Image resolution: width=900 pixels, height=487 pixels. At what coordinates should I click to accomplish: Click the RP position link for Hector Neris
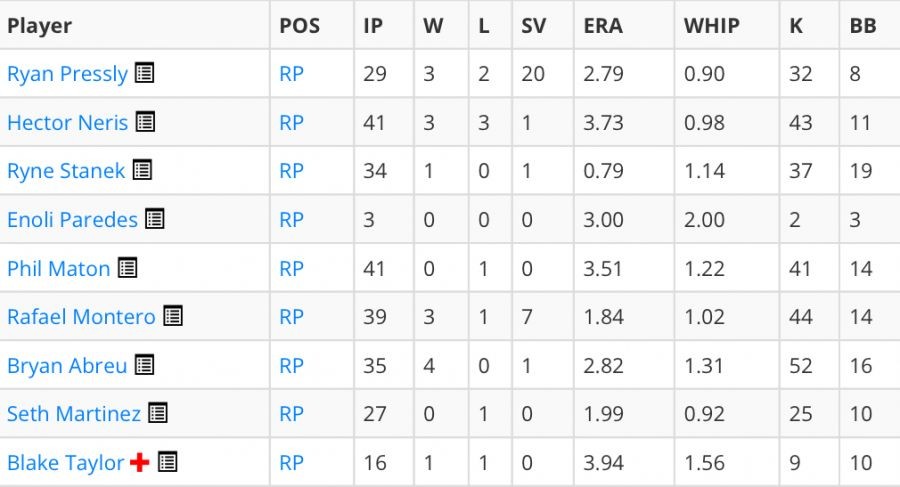pos(291,123)
